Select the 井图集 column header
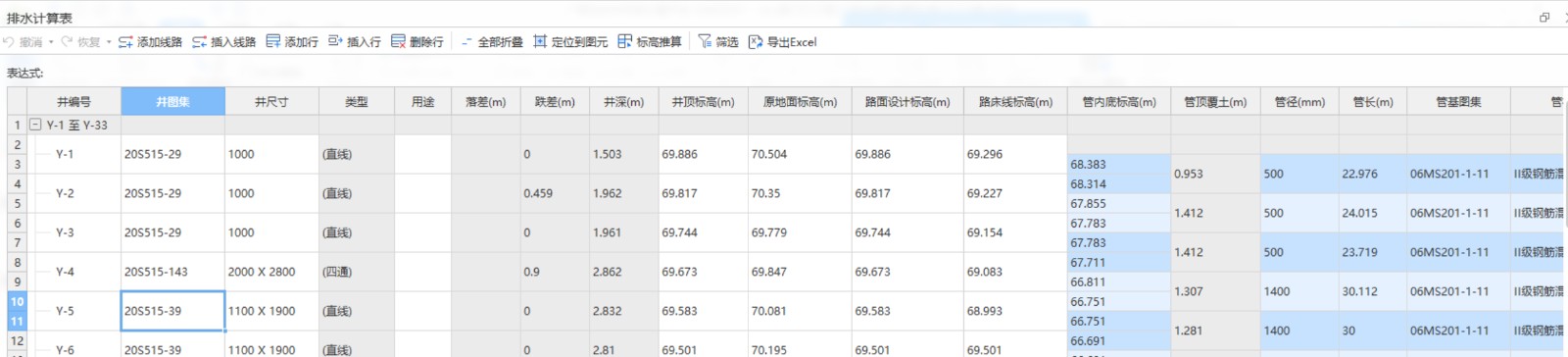 pyautogui.click(x=173, y=102)
